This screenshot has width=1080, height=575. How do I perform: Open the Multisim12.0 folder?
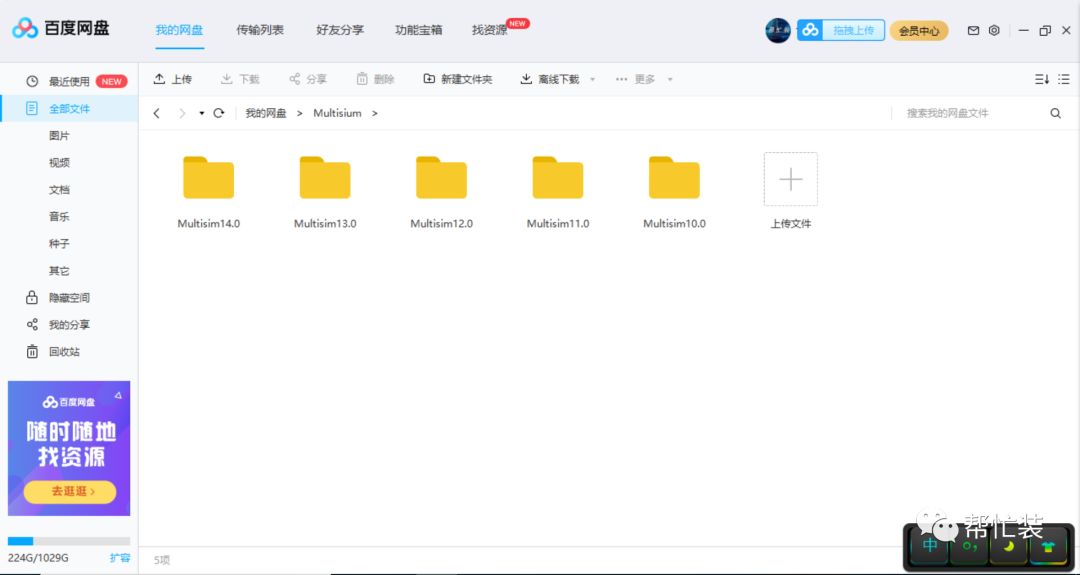pos(442,178)
